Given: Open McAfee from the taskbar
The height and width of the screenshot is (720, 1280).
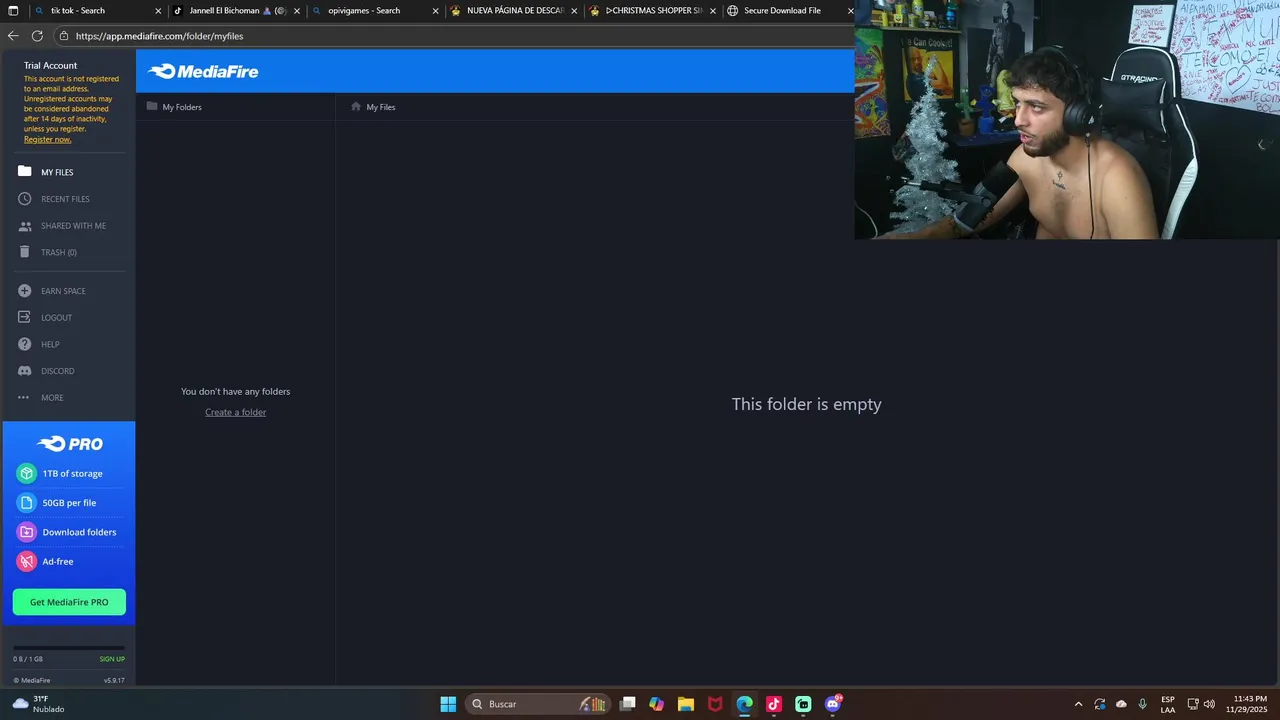Looking at the screenshot, I should coord(715,704).
